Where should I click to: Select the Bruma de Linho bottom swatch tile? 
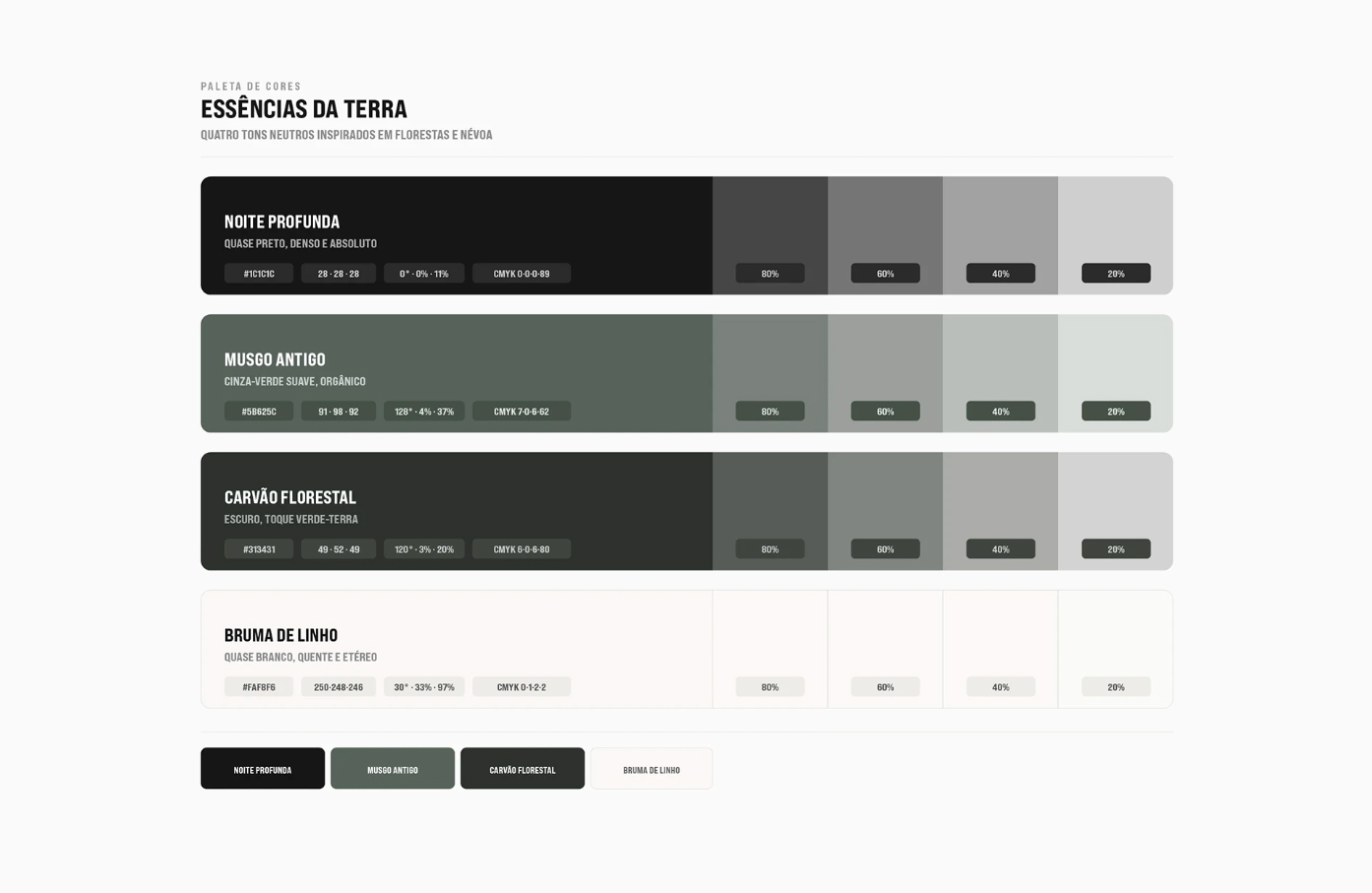pyautogui.click(x=652, y=769)
